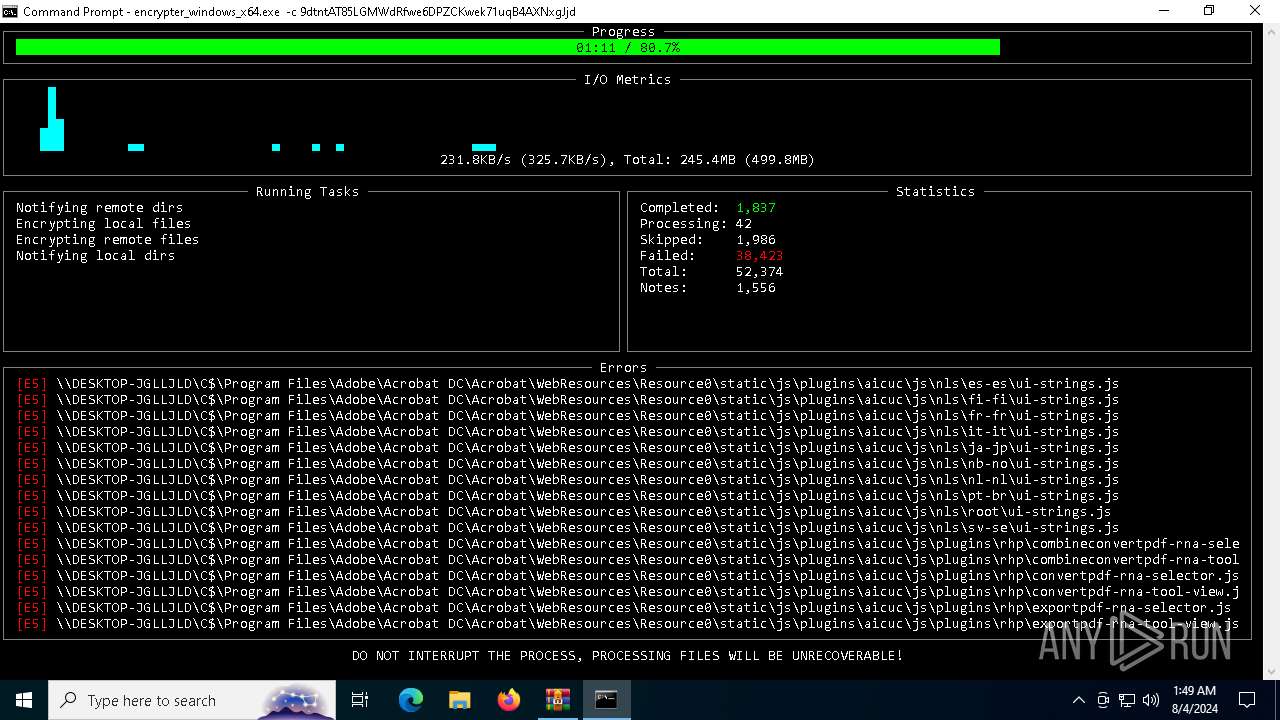Show hidden system tray icons

pos(1078,700)
